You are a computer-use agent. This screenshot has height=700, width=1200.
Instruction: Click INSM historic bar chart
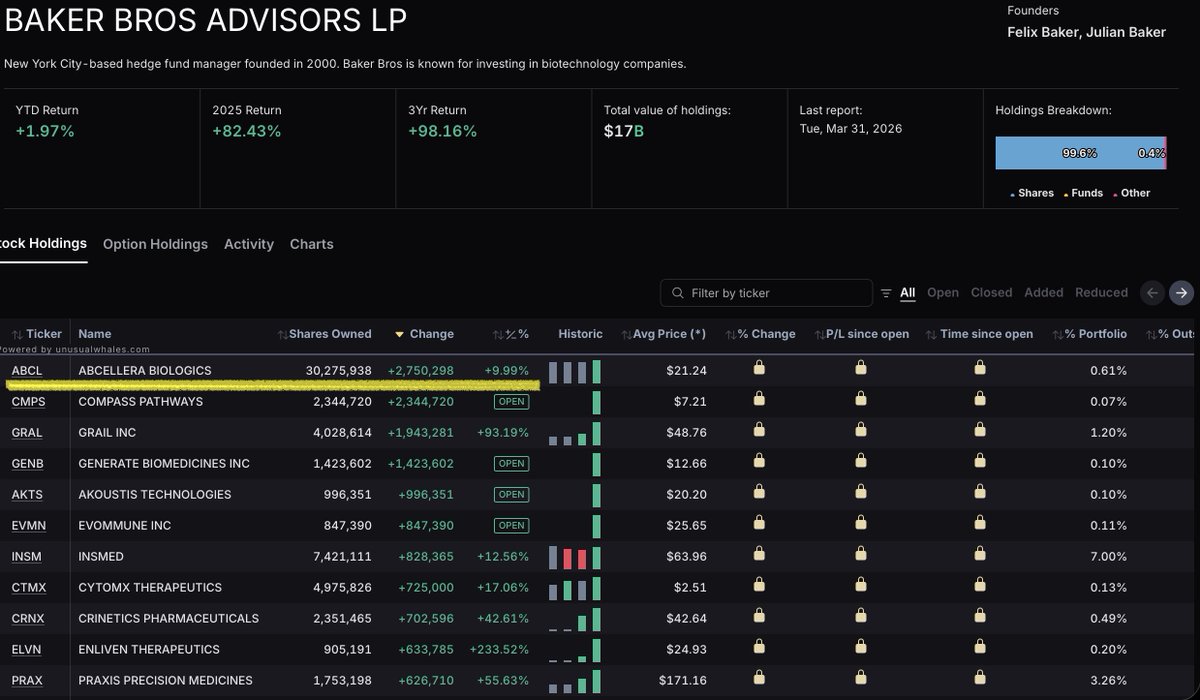575,558
